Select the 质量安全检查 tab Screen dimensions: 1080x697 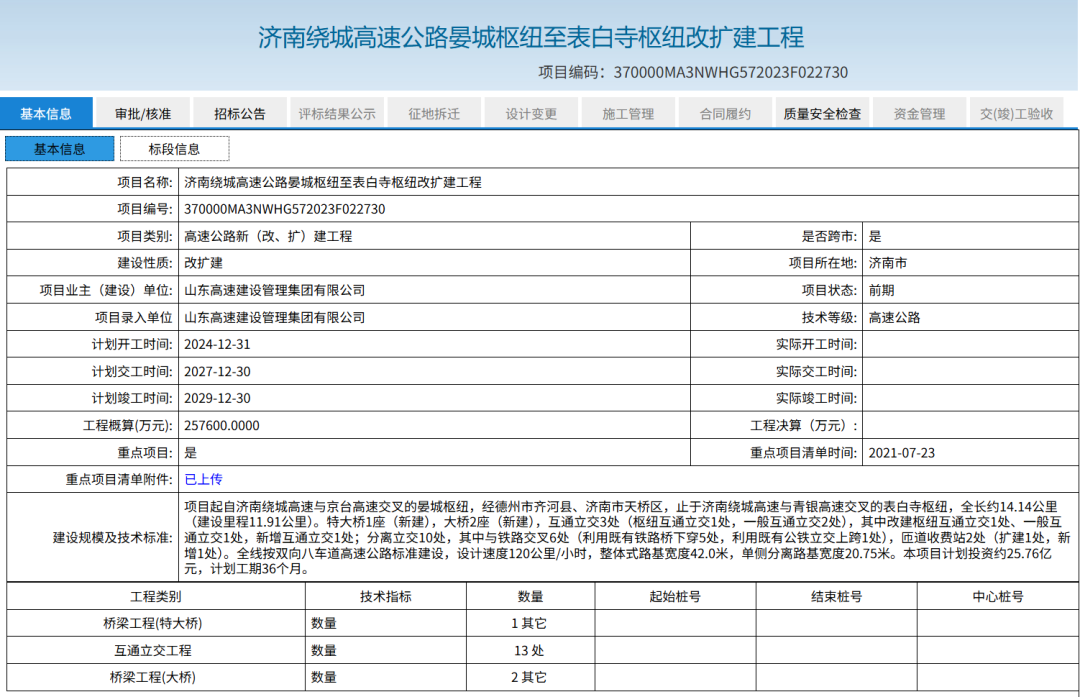822,114
